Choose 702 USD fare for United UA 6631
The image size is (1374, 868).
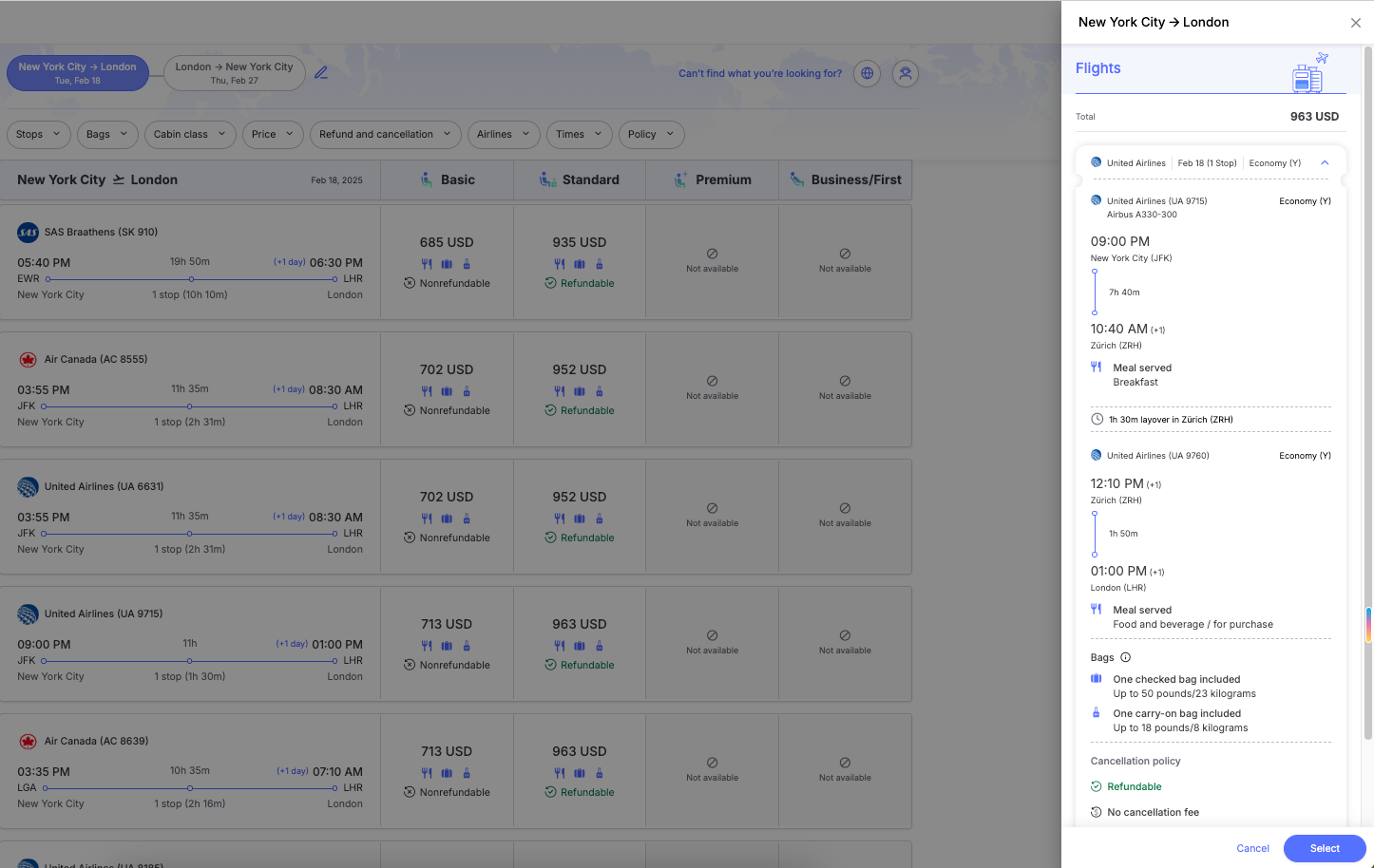point(447,517)
